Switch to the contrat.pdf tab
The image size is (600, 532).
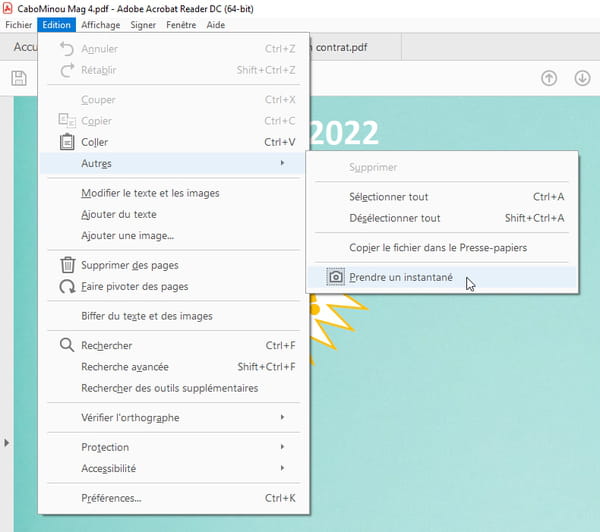pyautogui.click(x=355, y=47)
